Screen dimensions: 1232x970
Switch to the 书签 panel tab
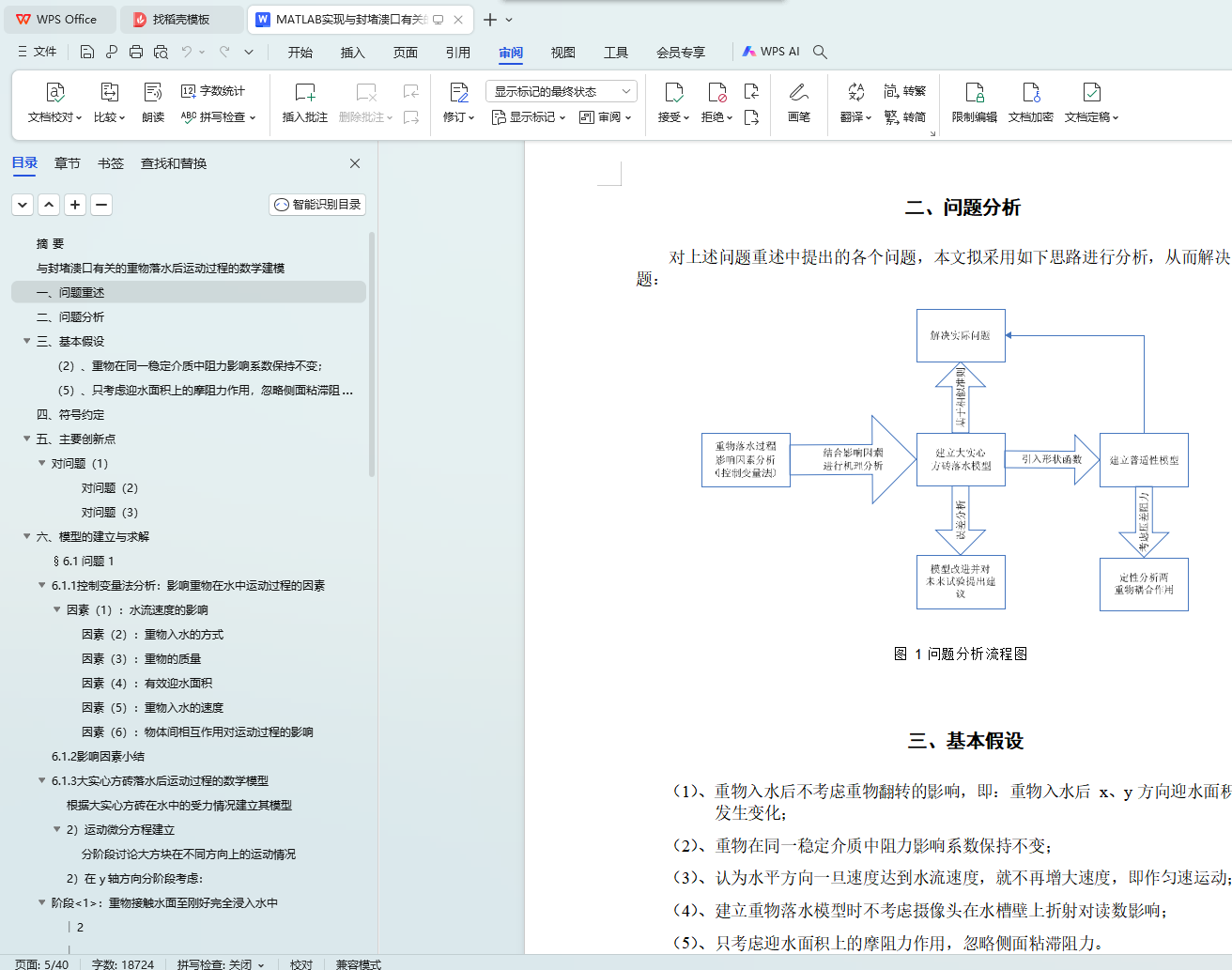[111, 163]
